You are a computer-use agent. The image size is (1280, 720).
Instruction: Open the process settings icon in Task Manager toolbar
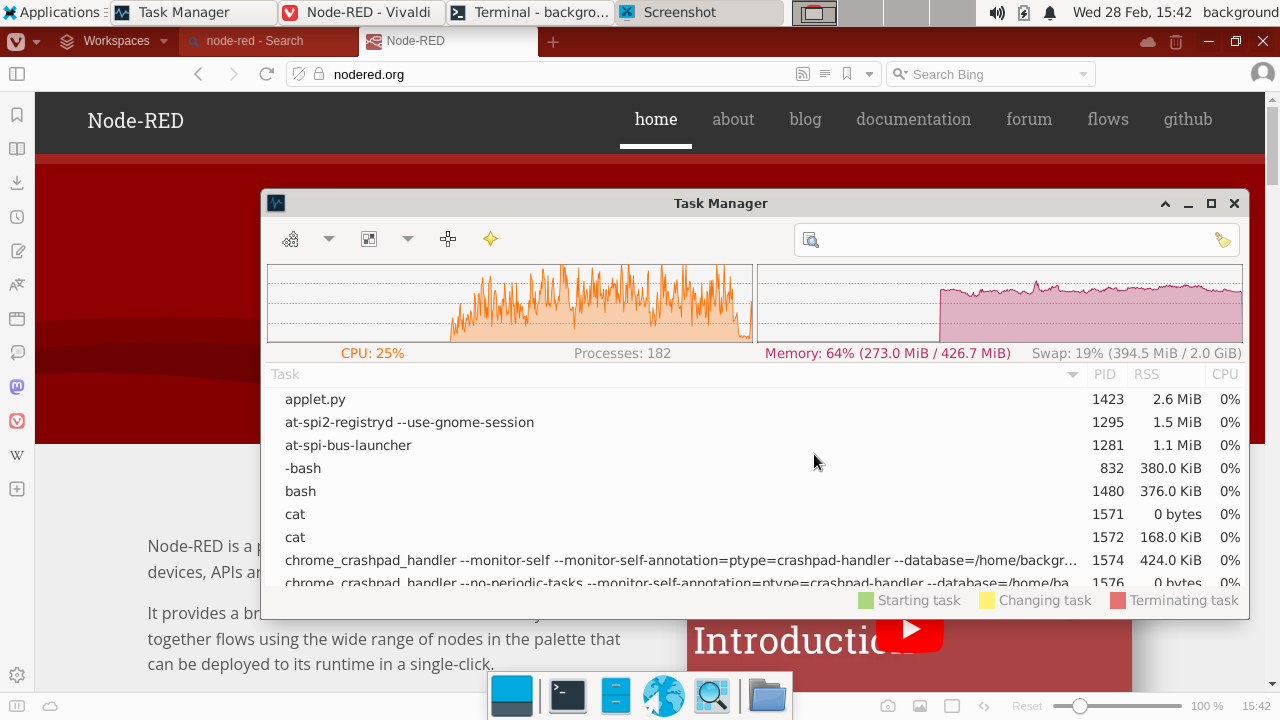290,239
